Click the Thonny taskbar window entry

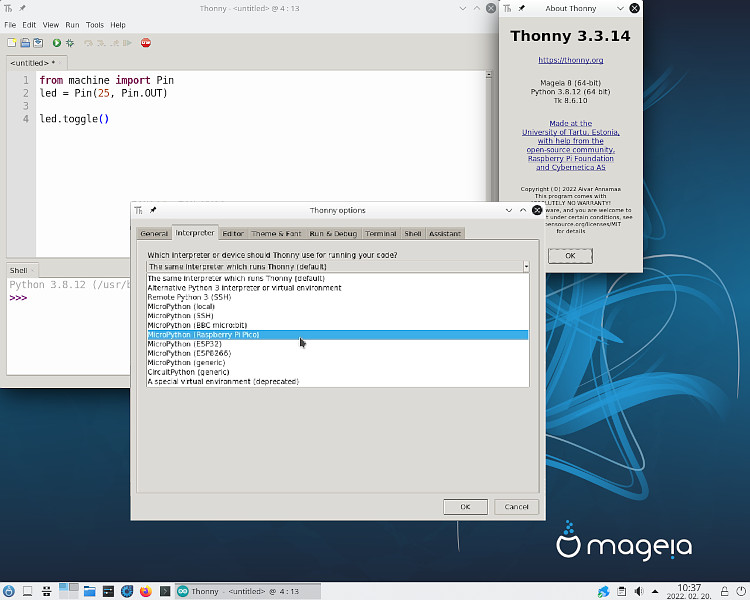coord(247,591)
